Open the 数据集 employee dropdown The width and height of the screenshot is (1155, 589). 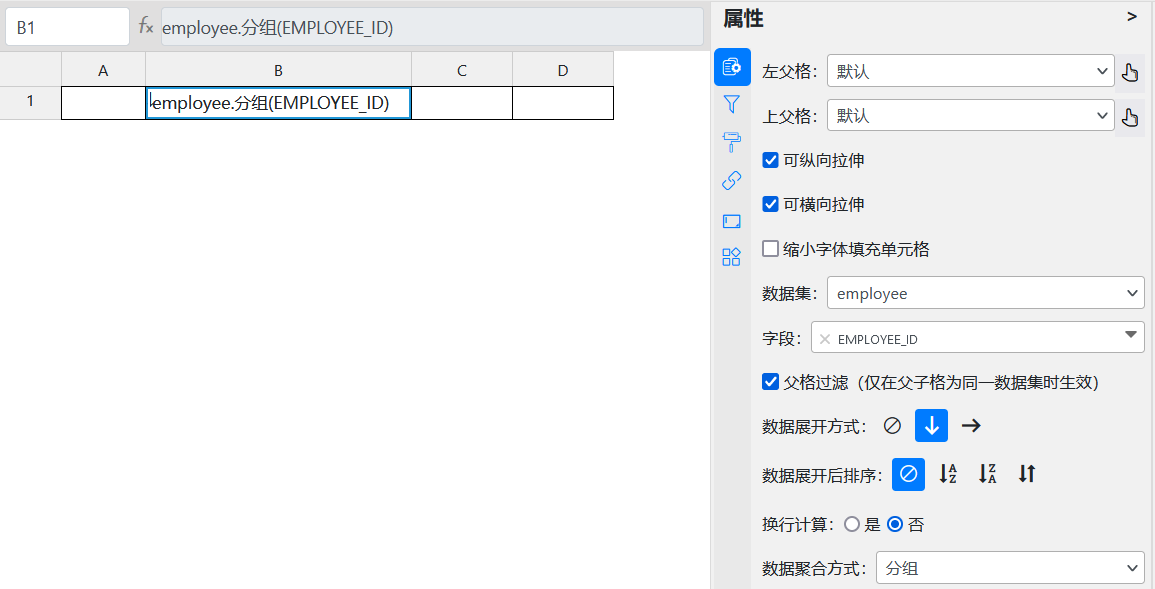click(986, 294)
